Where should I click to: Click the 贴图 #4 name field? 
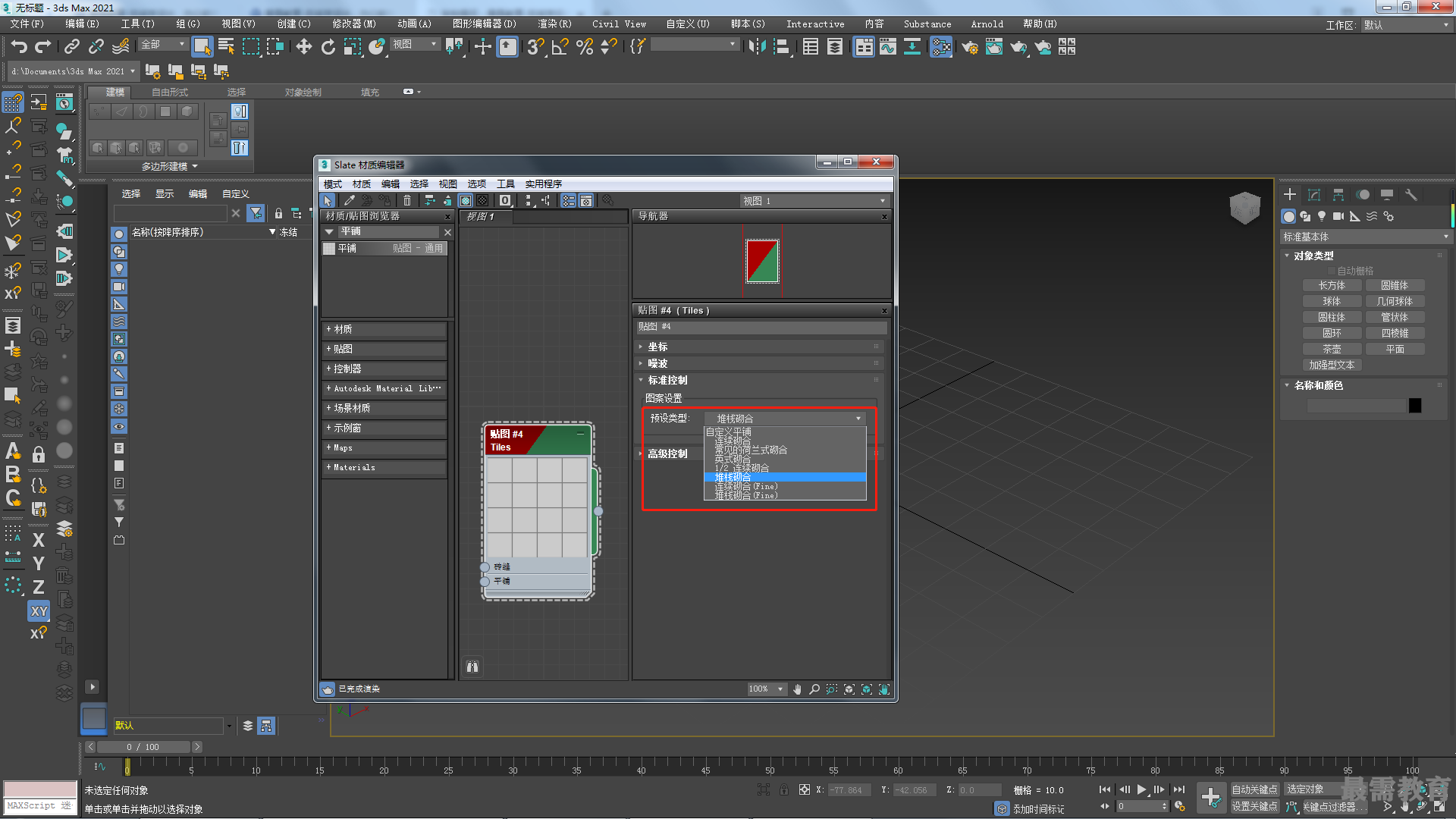coord(761,327)
